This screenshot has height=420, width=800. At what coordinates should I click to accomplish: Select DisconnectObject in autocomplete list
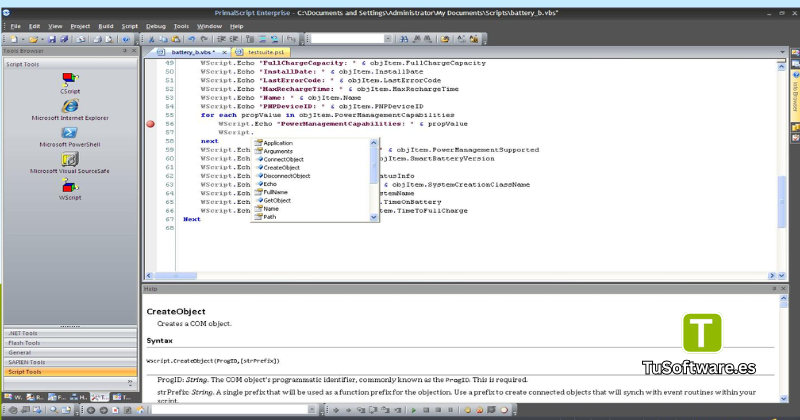pos(287,176)
